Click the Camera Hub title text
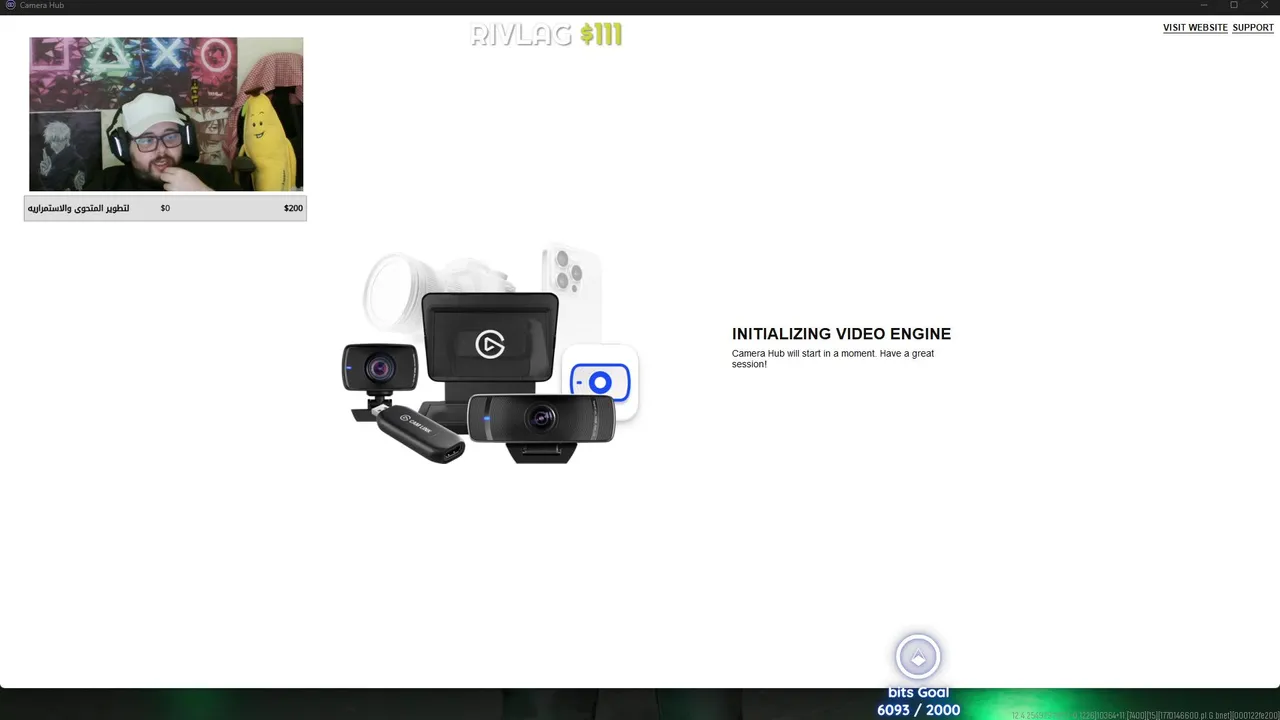Viewport: 1280px width, 720px height. [x=42, y=5]
